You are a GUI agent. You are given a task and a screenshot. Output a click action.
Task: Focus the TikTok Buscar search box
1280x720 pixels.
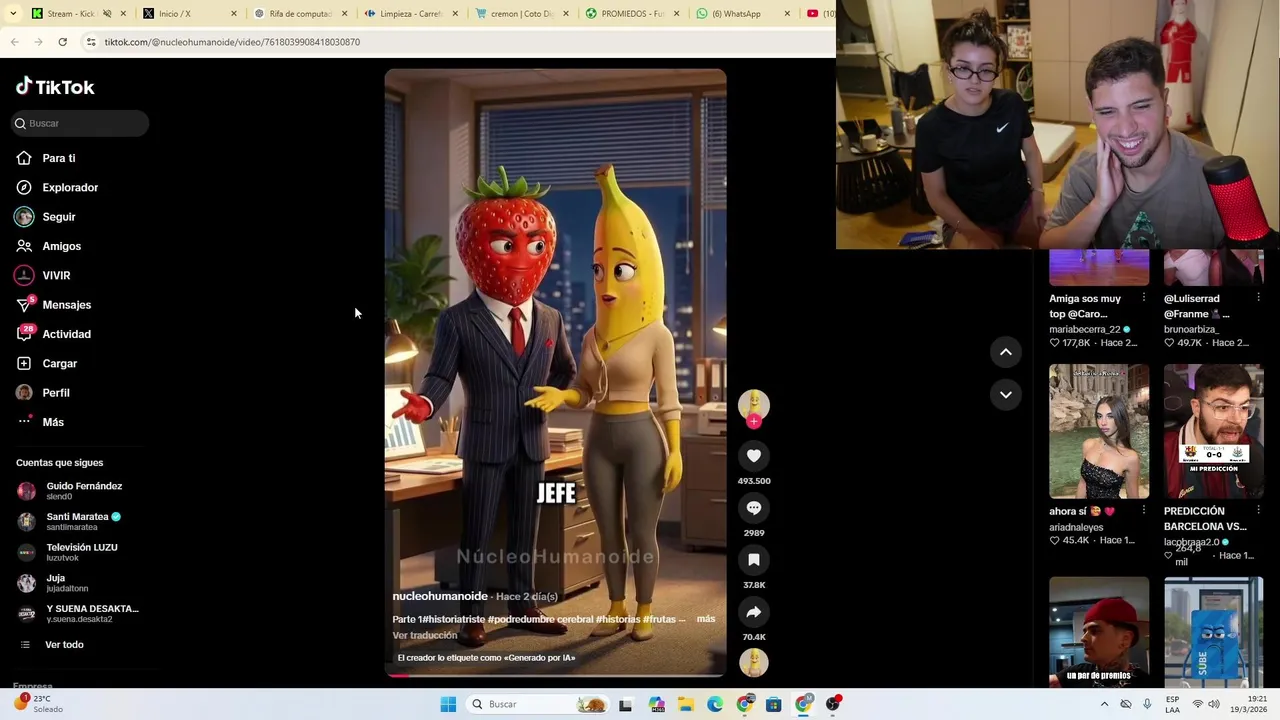point(80,123)
